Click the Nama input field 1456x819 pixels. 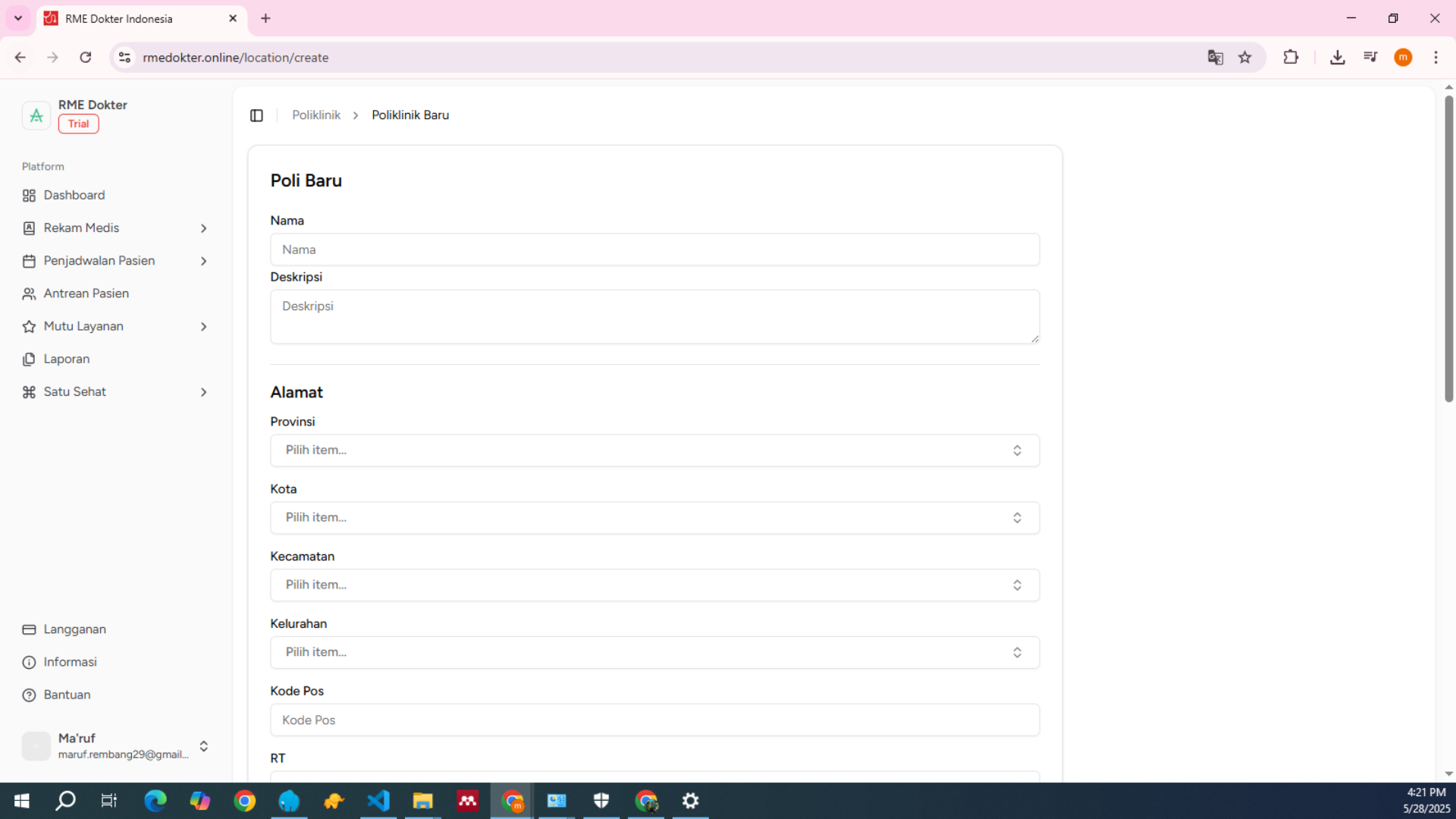point(654,249)
